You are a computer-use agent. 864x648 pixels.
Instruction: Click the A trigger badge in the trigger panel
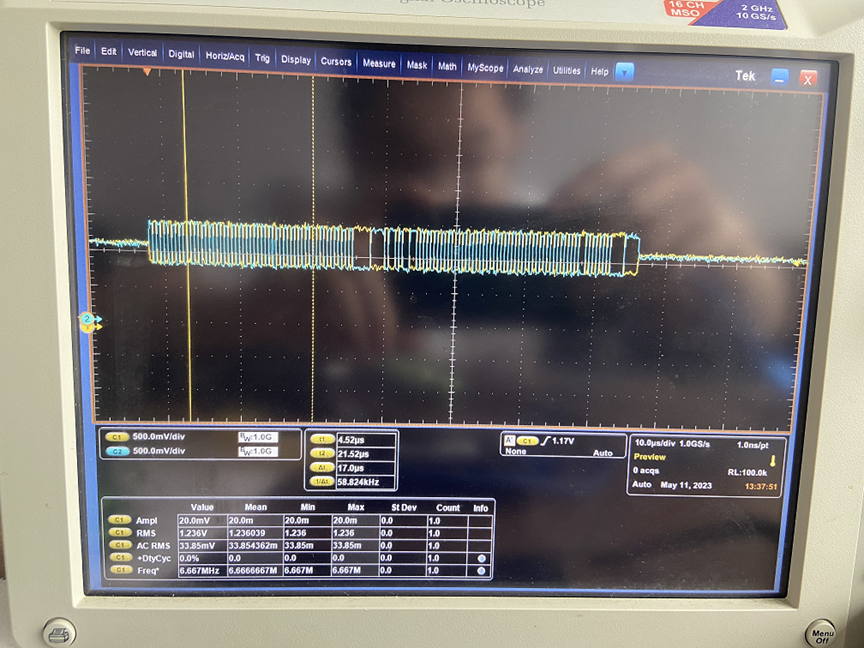click(x=509, y=440)
